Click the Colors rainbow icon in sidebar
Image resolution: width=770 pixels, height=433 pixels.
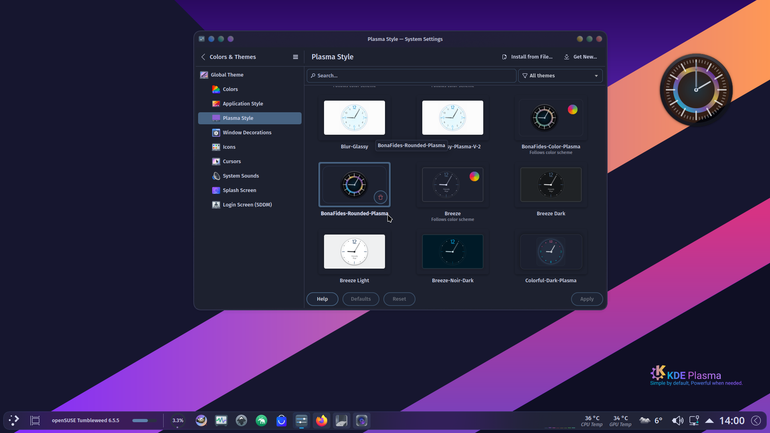216,89
